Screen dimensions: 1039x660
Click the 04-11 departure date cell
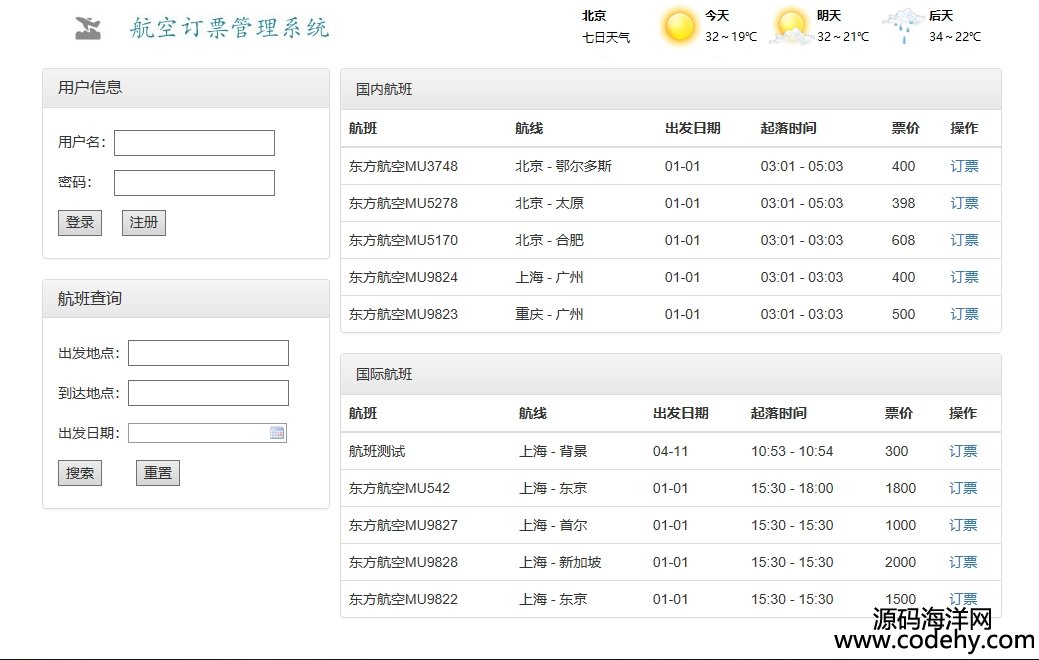670,451
